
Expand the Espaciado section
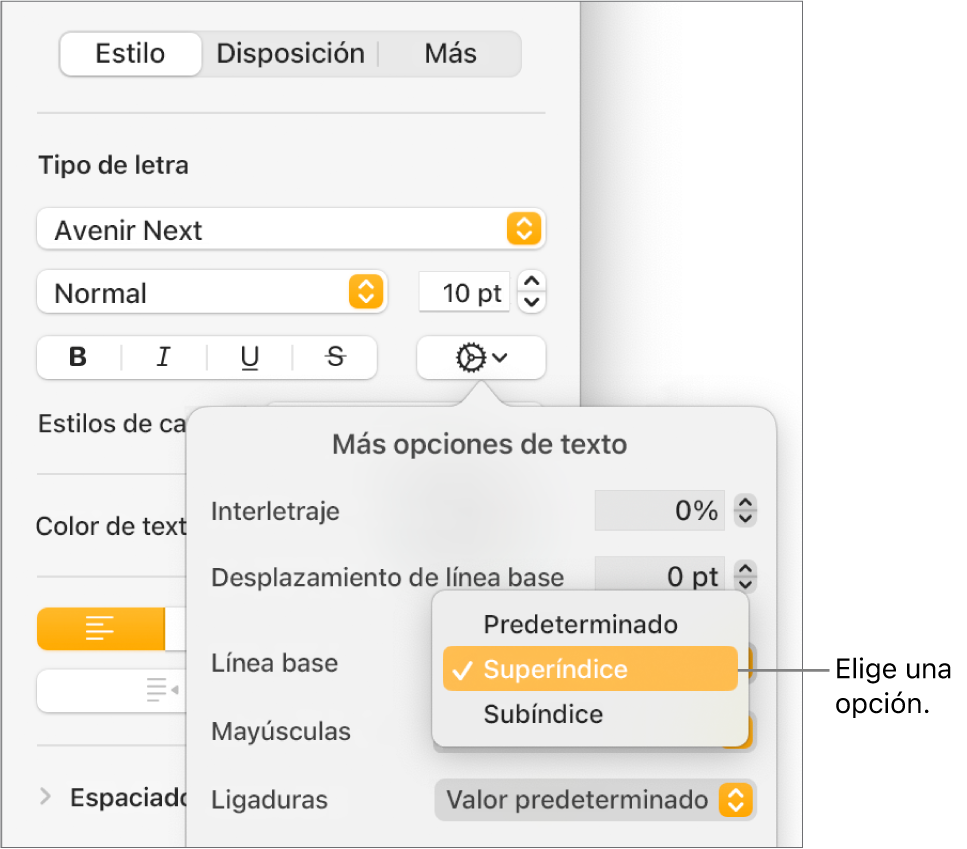tap(45, 797)
